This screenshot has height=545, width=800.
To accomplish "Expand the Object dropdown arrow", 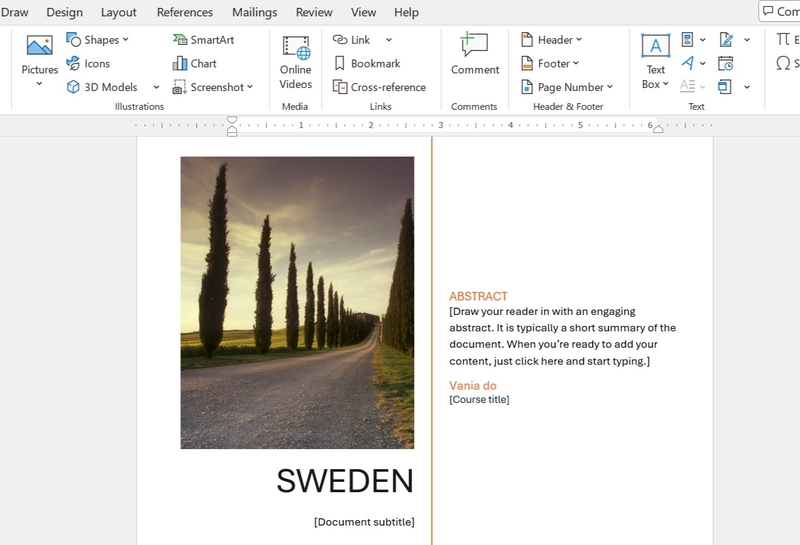I will pyautogui.click(x=747, y=87).
